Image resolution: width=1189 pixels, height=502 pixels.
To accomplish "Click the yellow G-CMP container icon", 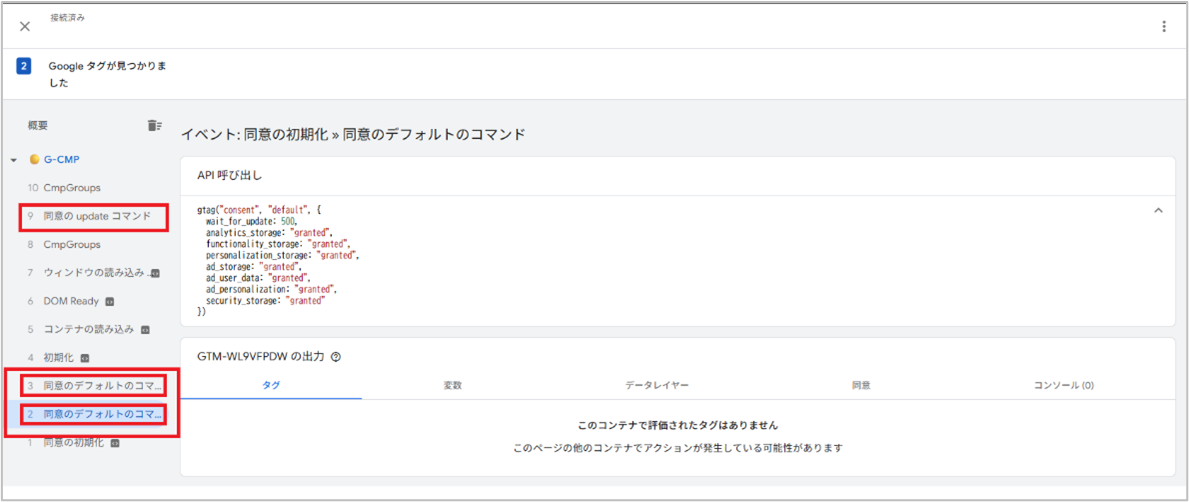I will pyautogui.click(x=33, y=160).
